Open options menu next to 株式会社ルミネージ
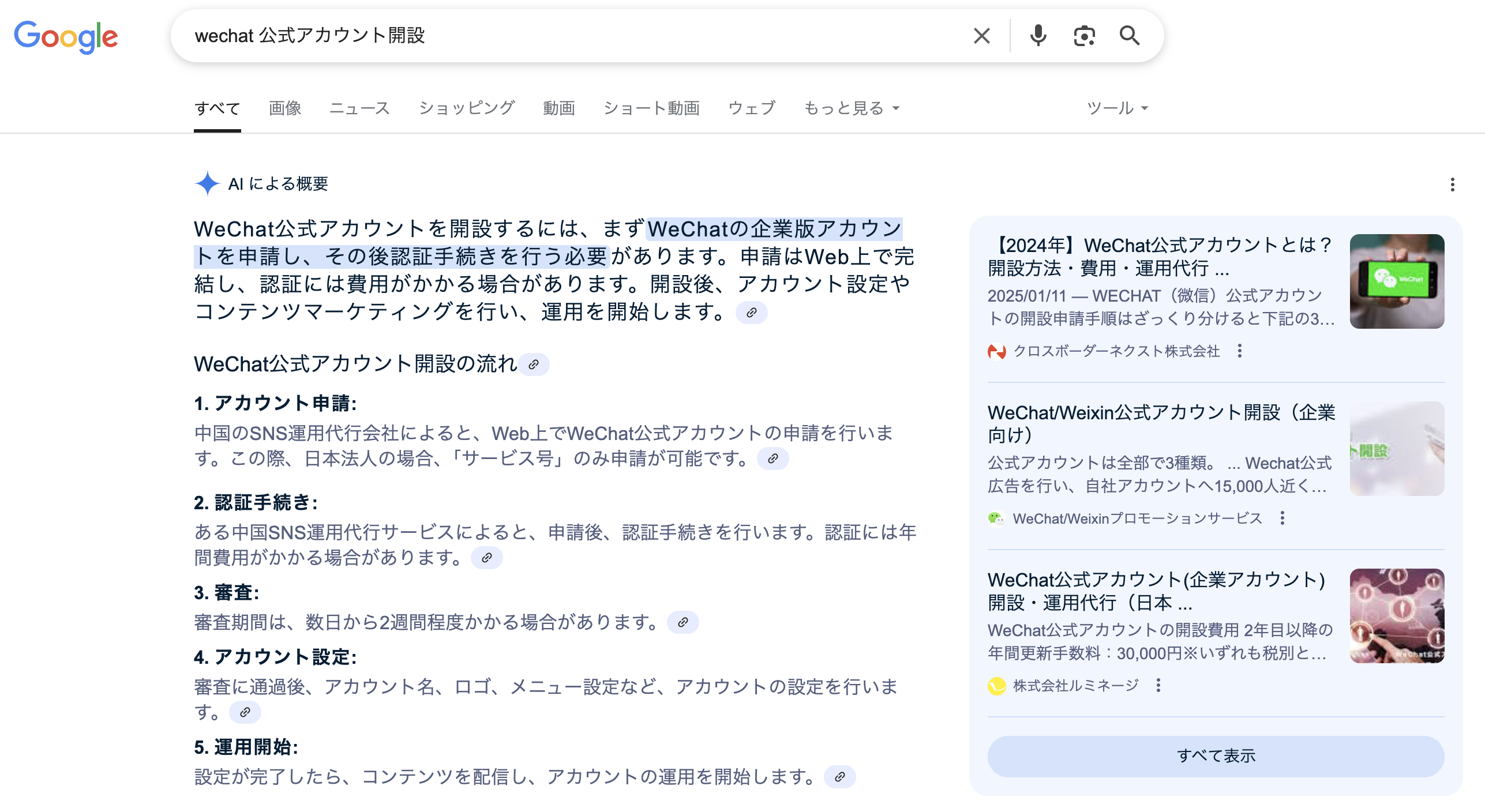Image resolution: width=1485 pixels, height=812 pixels. point(1158,685)
